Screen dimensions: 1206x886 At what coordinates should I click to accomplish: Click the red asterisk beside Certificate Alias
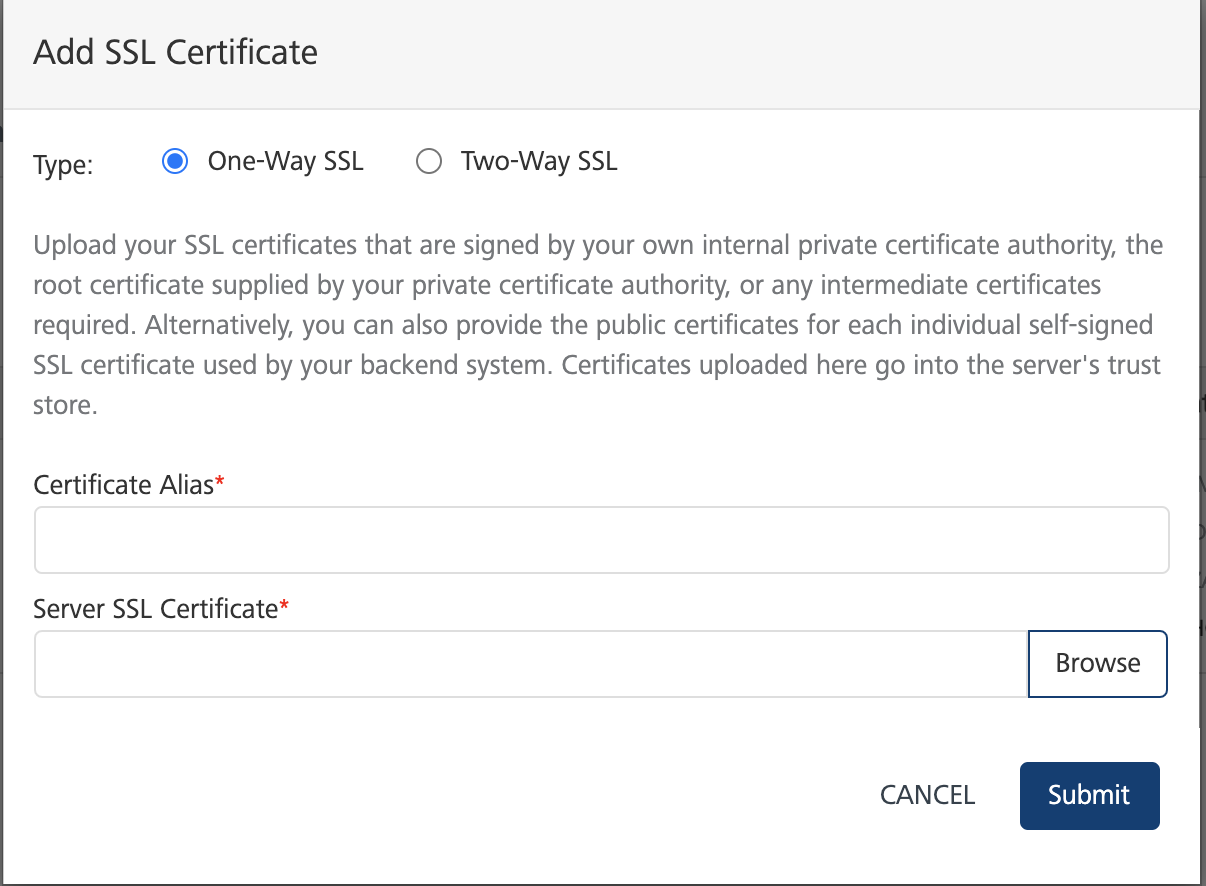click(x=221, y=482)
